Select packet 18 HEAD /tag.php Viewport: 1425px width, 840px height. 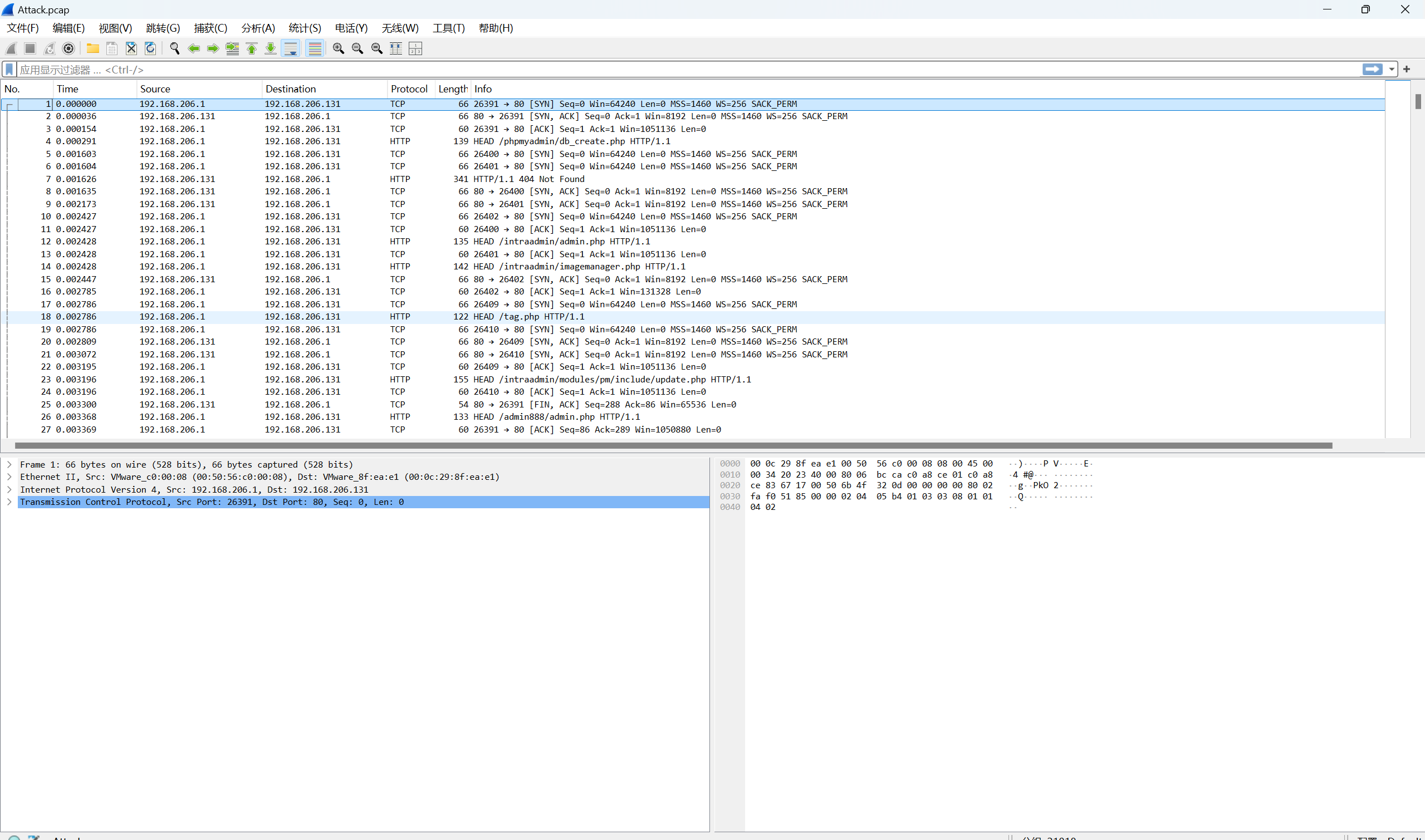coord(693,316)
